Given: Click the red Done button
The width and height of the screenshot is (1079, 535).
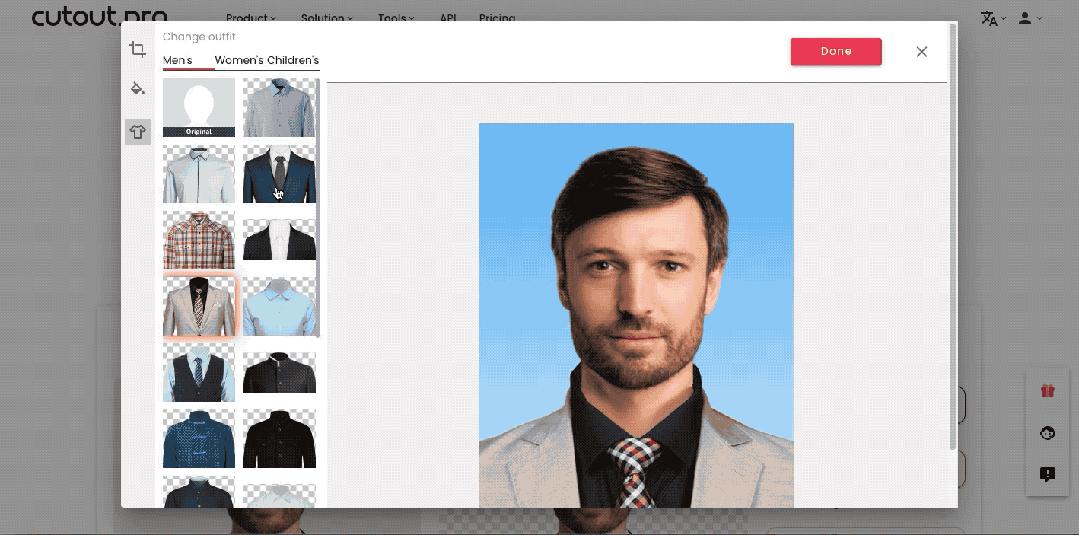Looking at the screenshot, I should coord(835,52).
